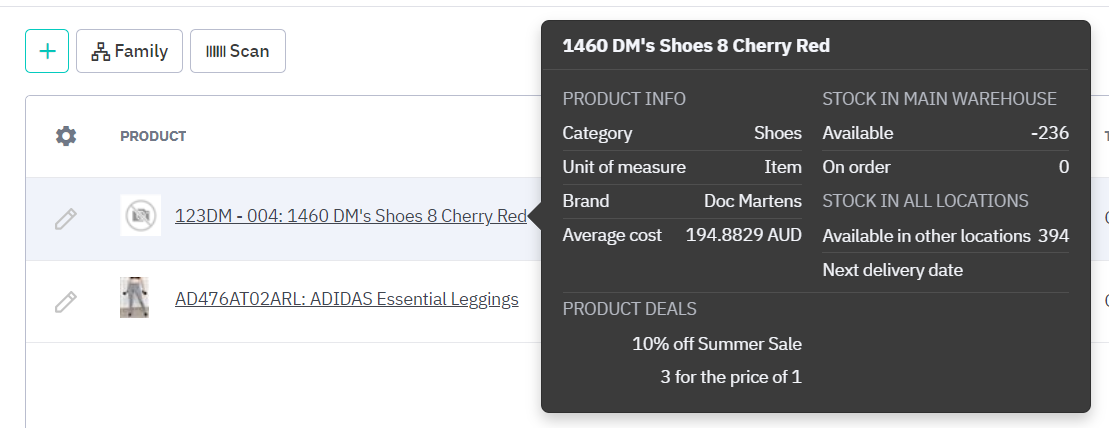Click the Doc Martens brand value
The width and height of the screenshot is (1109, 428).
[752, 201]
